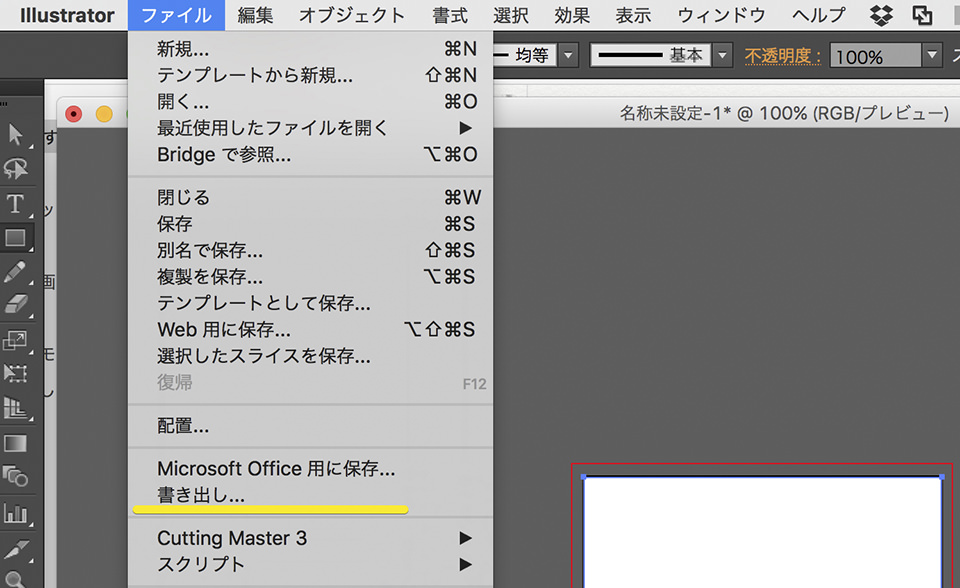Choose 閉じる to close the document
The image size is (960, 588).
coord(310,197)
